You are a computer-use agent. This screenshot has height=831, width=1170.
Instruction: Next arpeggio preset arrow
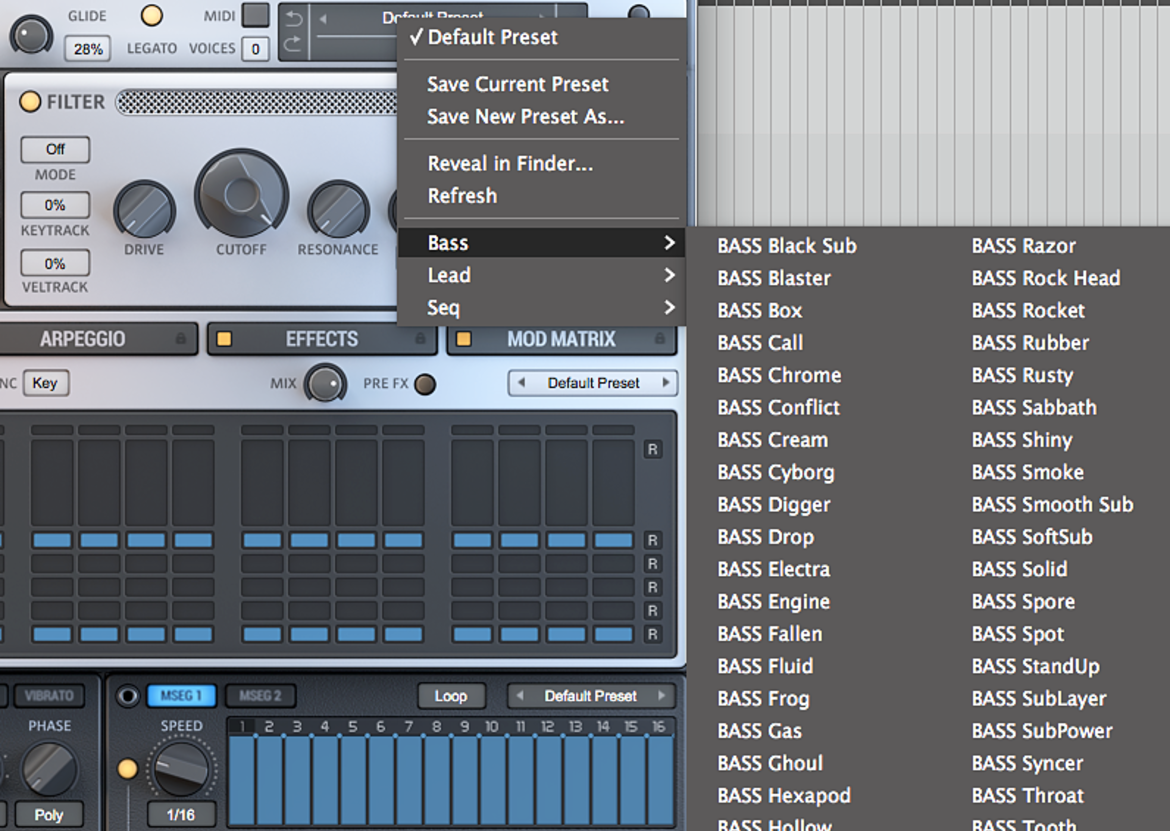point(666,383)
